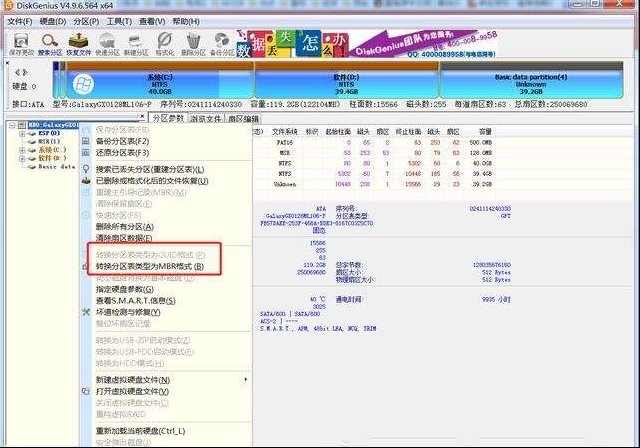Viewport: 640px width, 448px height.
Task: Click the 容量 column header
Action: 485,132
